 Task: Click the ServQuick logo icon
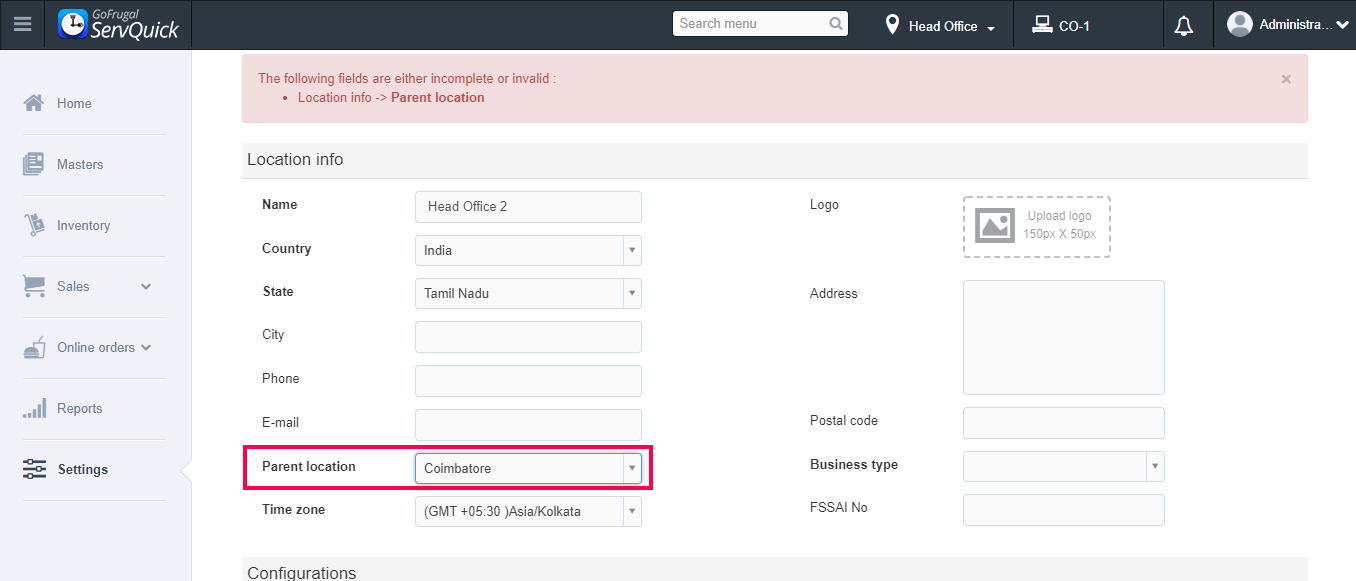(x=73, y=24)
